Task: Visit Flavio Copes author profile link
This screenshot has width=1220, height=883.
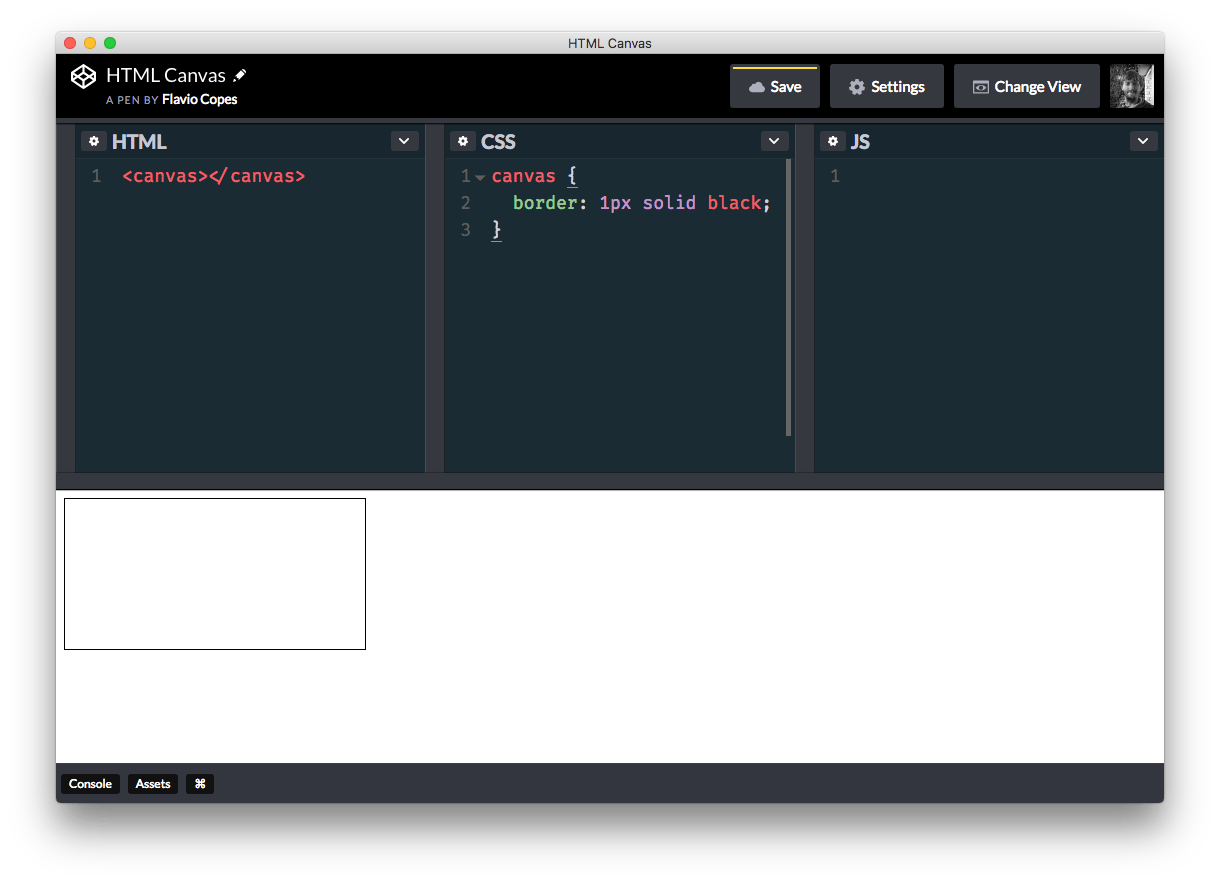Action: [x=199, y=100]
